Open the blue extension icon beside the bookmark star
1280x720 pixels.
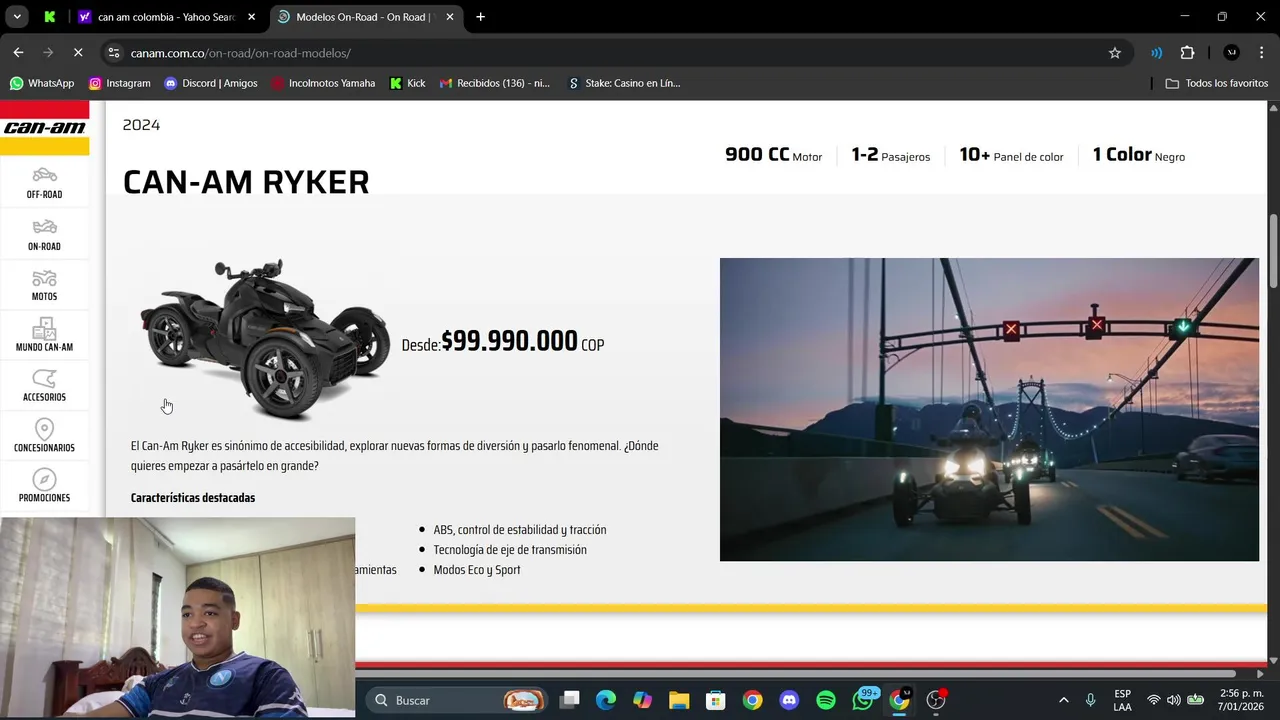tap(1156, 53)
